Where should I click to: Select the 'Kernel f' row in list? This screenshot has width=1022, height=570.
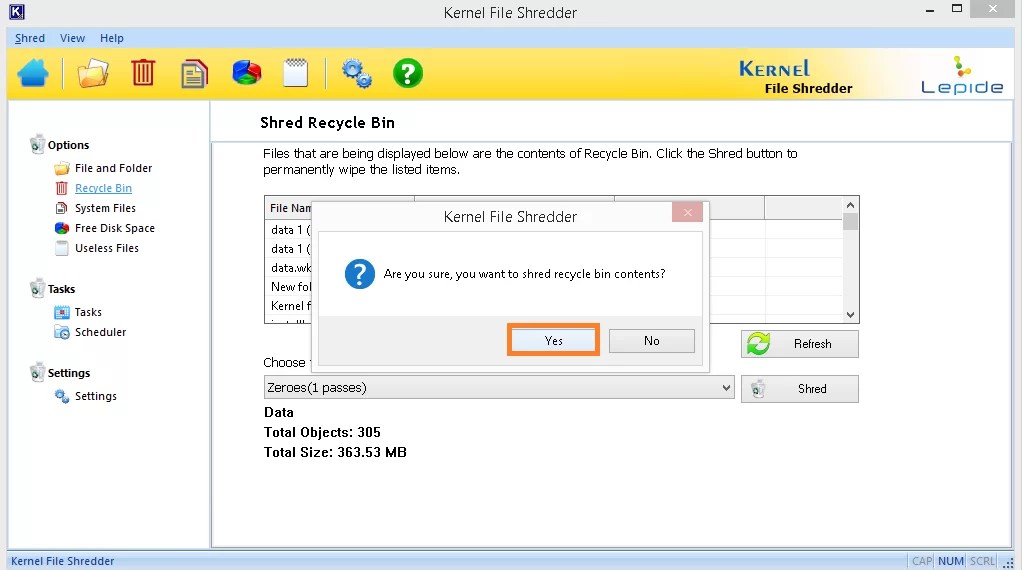pos(291,306)
